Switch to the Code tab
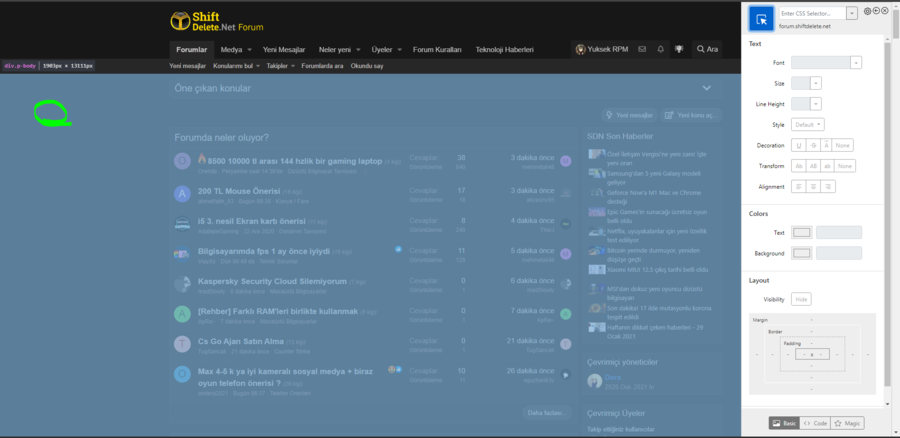Image resolution: width=900 pixels, height=438 pixels. coord(814,423)
